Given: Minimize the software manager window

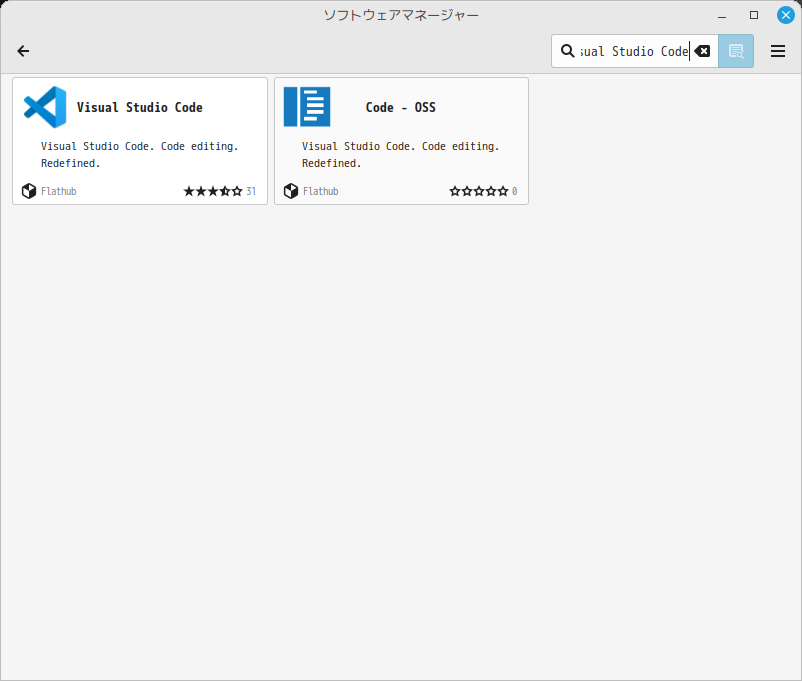Looking at the screenshot, I should click(x=722, y=15).
